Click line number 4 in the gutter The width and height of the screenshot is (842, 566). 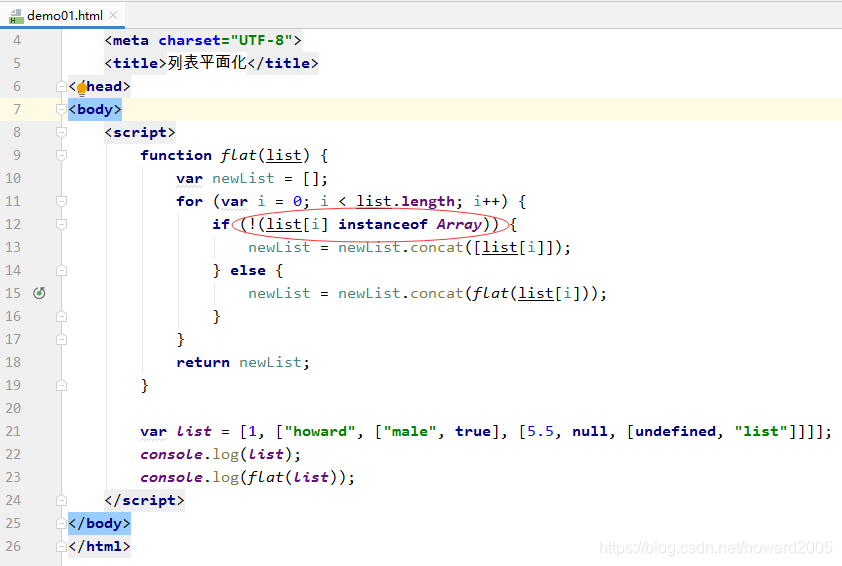[x=17, y=40]
